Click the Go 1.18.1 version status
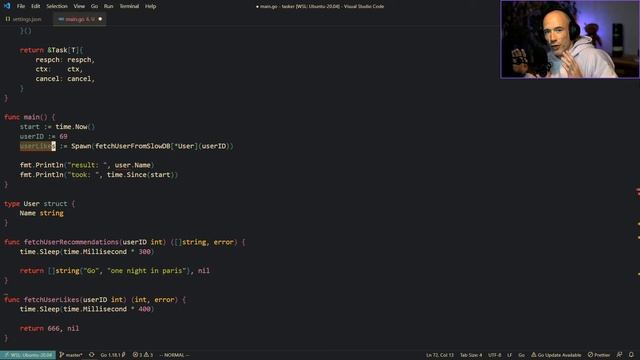 (x=113, y=355)
